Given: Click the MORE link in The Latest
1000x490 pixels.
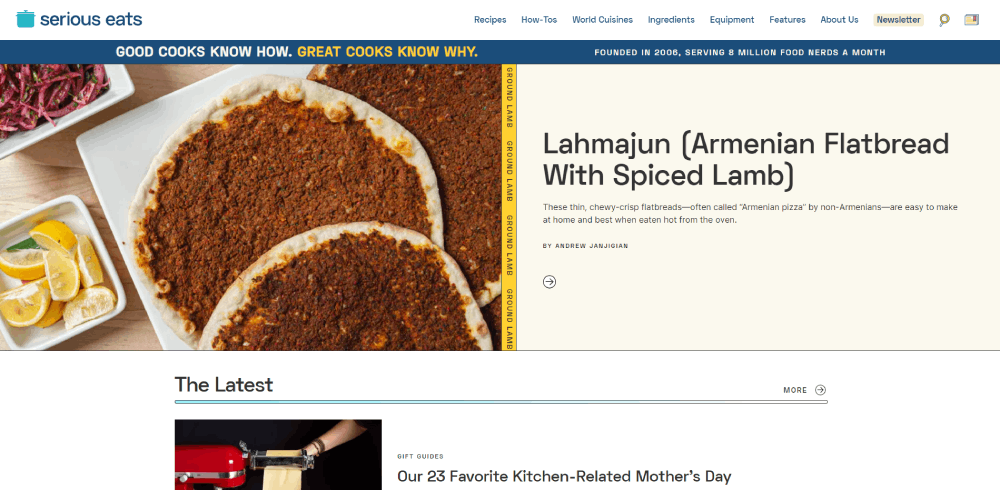Looking at the screenshot, I should [795, 390].
